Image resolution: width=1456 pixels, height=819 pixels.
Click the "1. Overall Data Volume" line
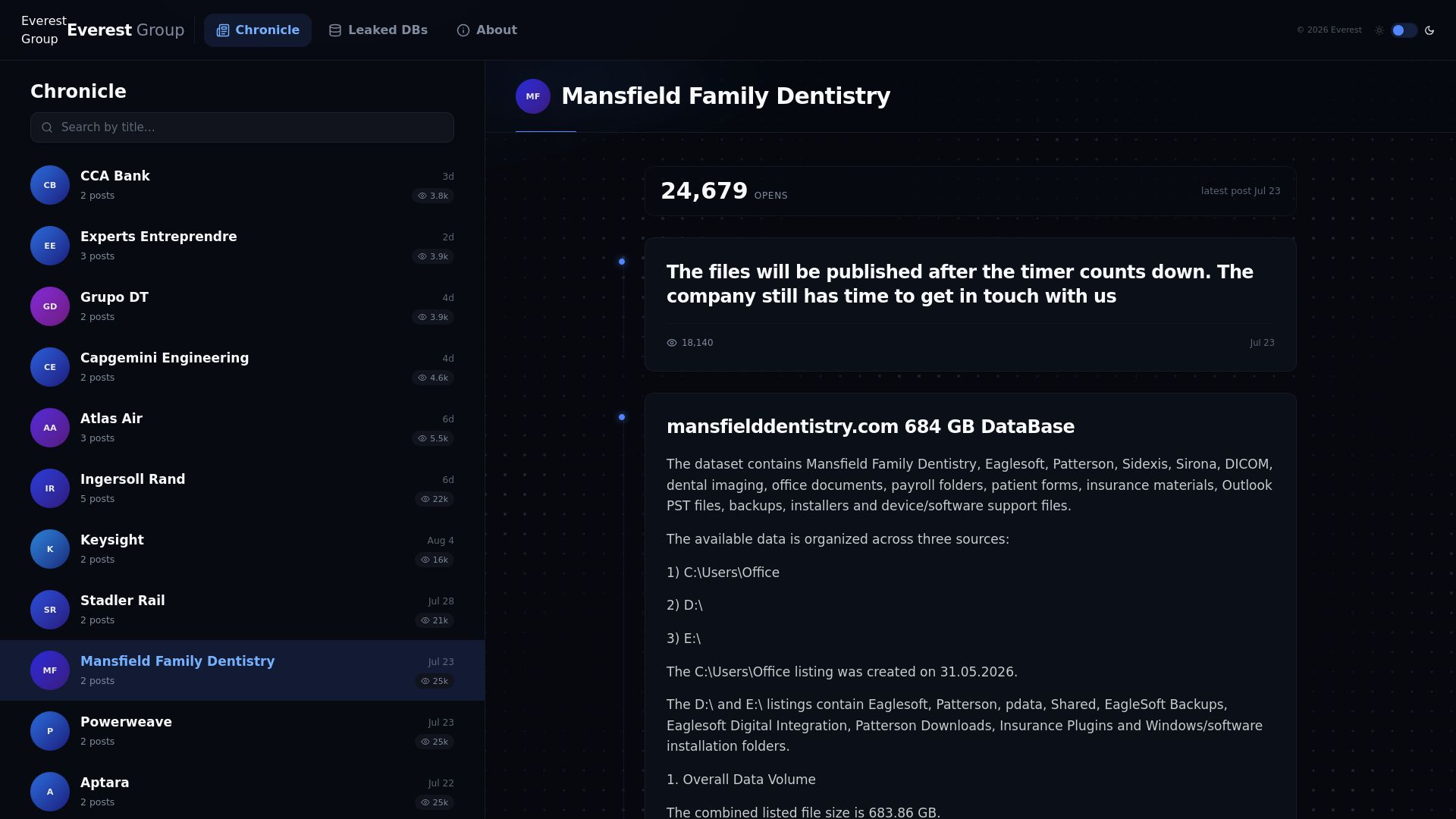[741, 780]
